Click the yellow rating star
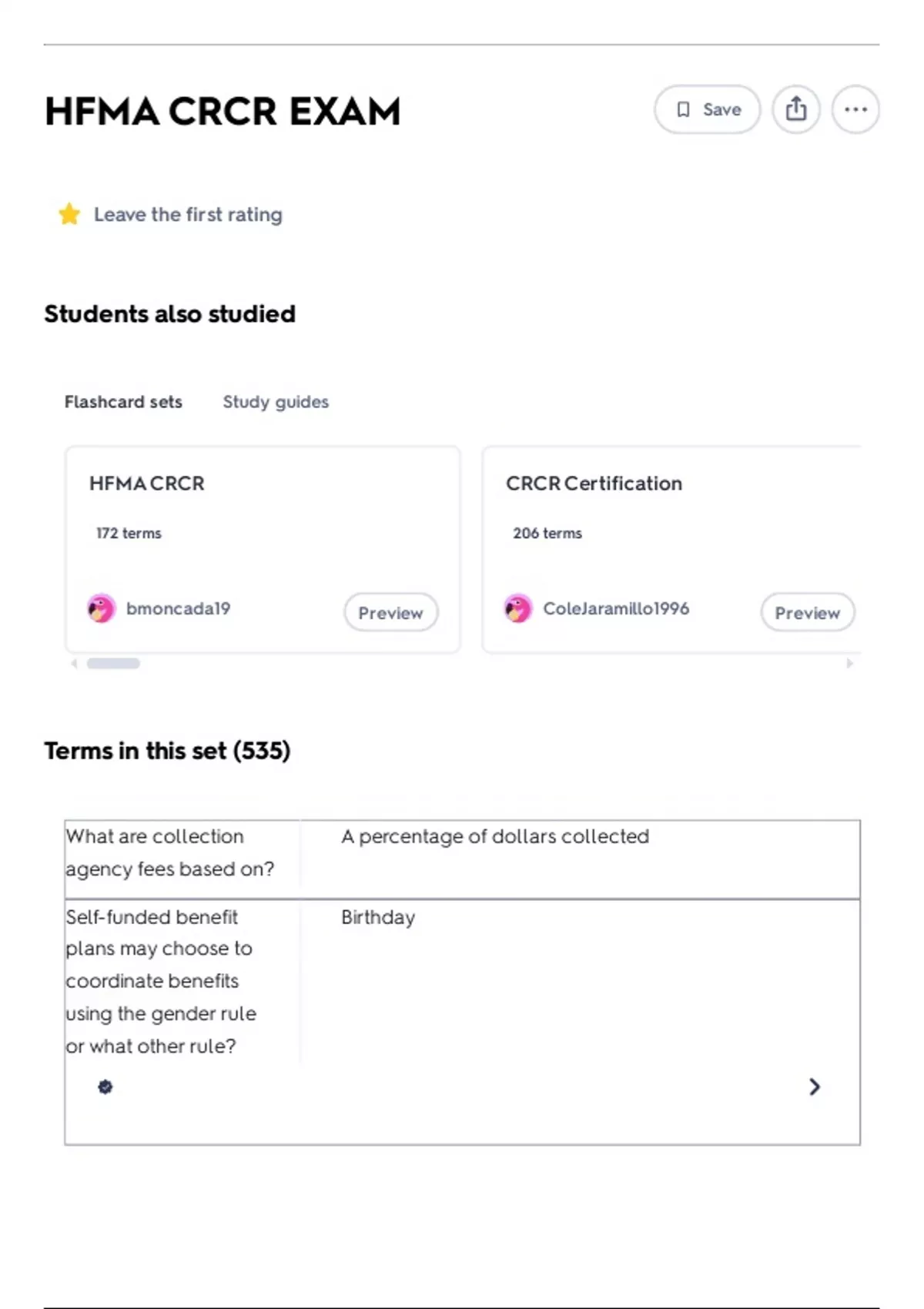This screenshot has height=1309, width=924. pos(69,214)
